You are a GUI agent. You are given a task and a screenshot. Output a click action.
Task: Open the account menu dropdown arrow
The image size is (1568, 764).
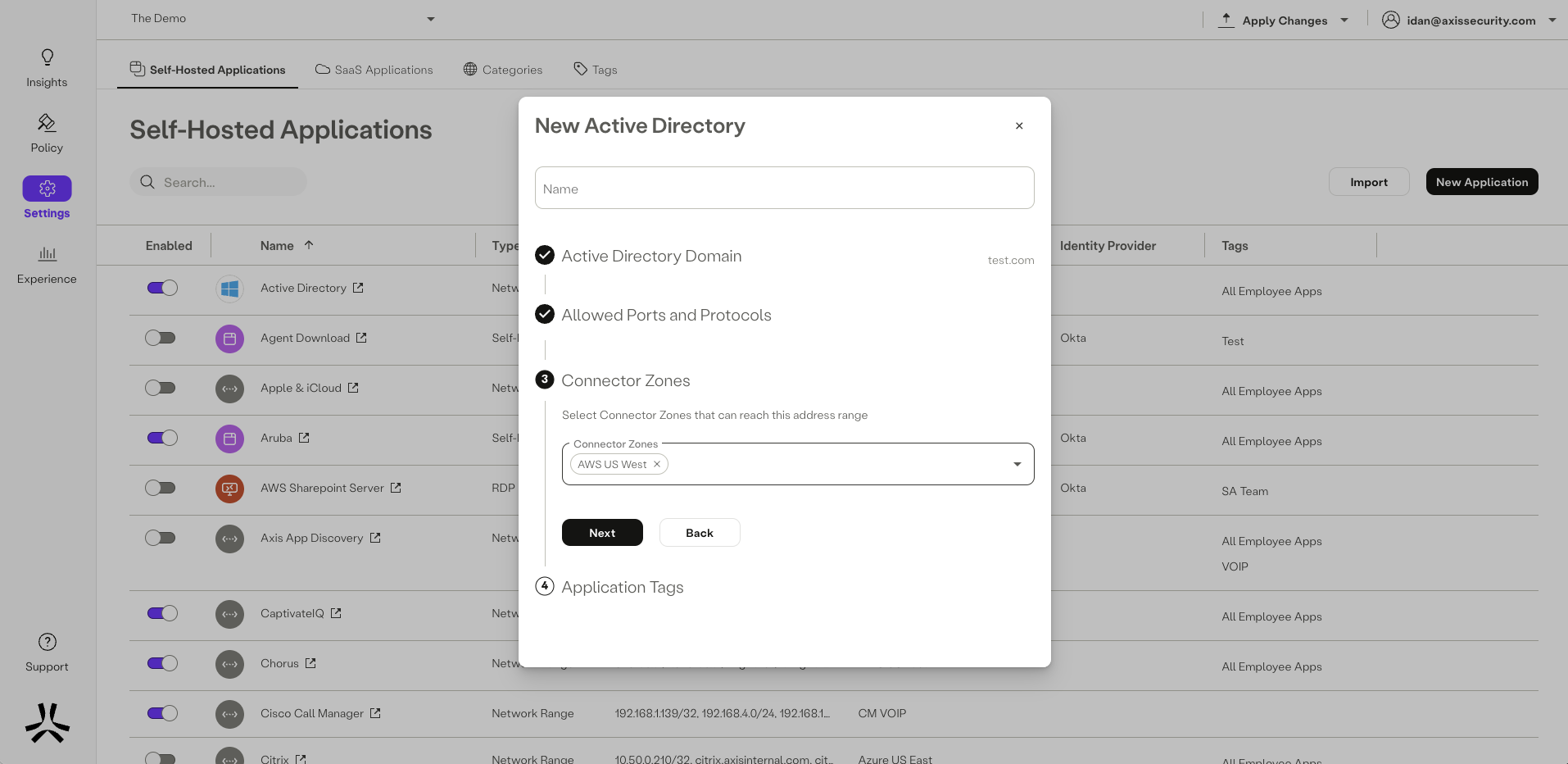coord(1552,20)
